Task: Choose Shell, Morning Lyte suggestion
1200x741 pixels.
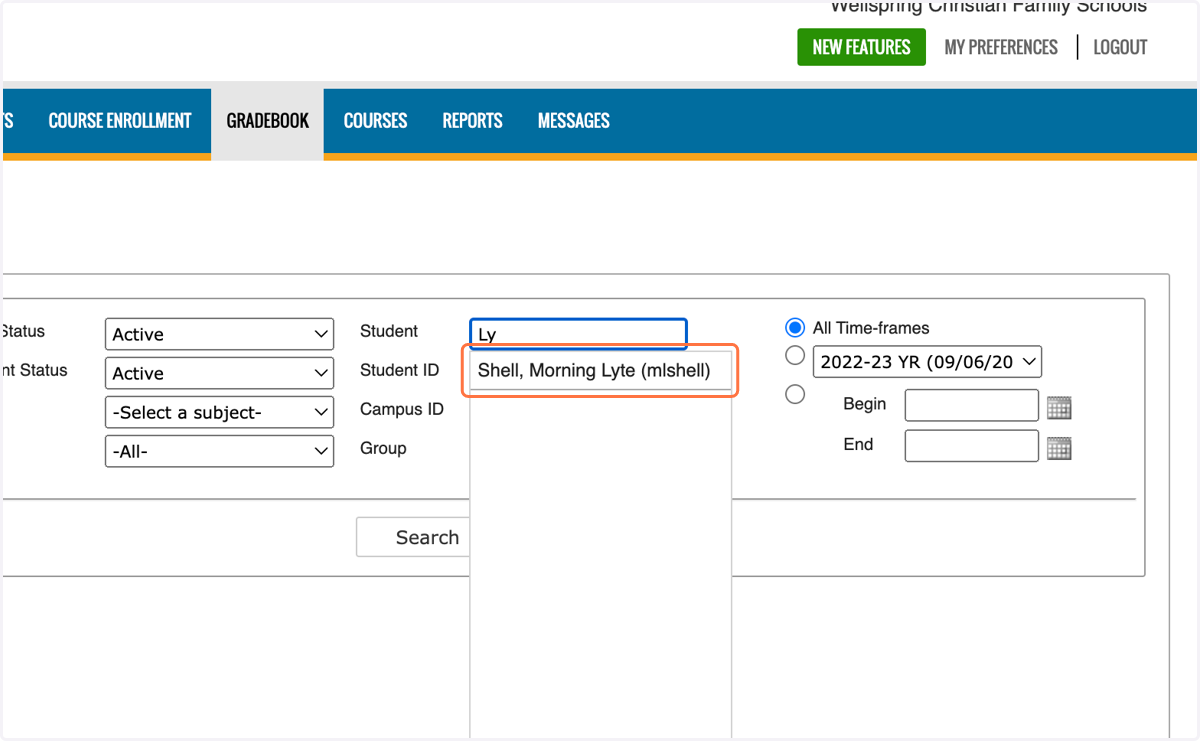Action: (x=600, y=371)
